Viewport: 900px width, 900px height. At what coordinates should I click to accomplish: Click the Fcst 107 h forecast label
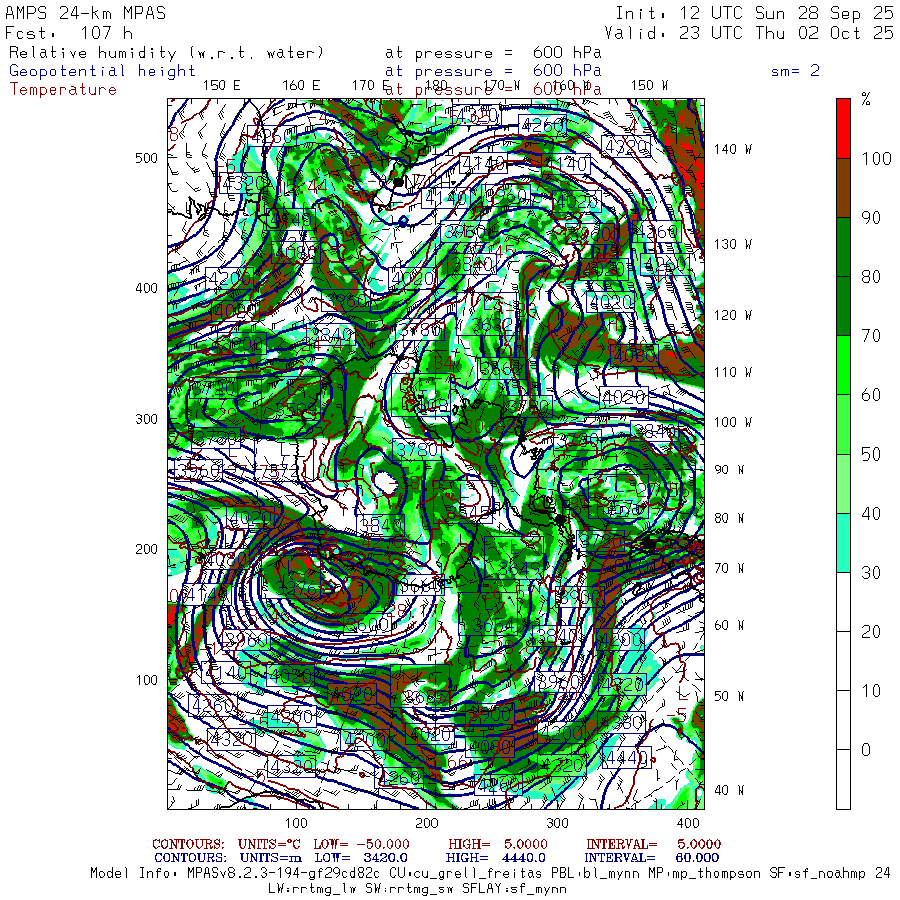click(69, 33)
